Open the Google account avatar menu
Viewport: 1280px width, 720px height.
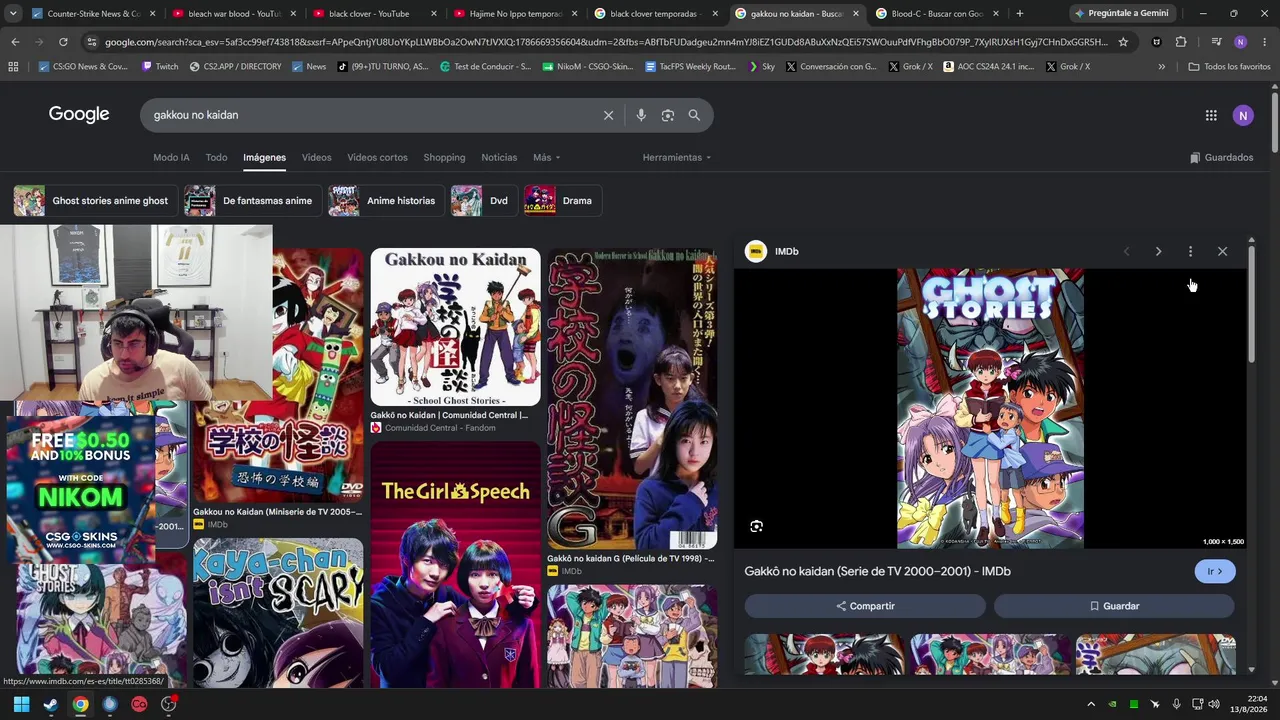1243,115
